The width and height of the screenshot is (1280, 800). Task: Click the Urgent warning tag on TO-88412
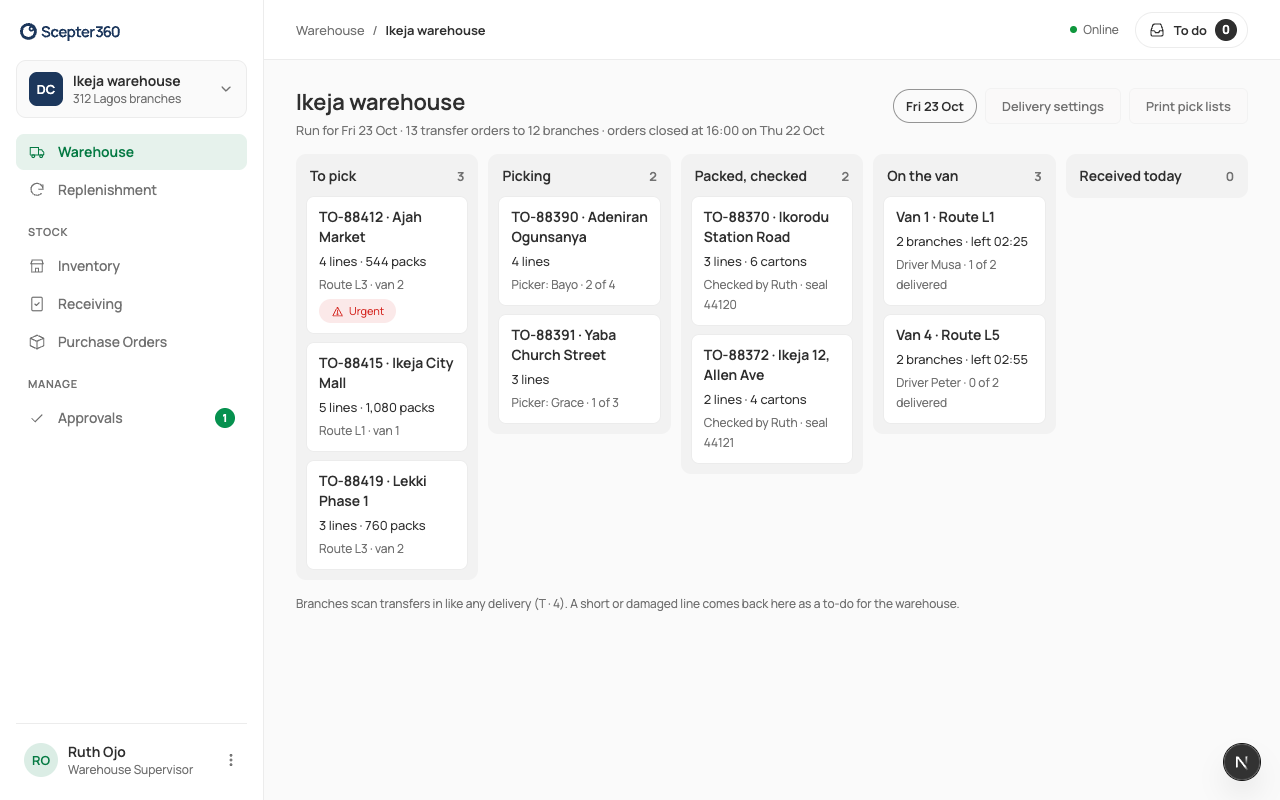358,311
